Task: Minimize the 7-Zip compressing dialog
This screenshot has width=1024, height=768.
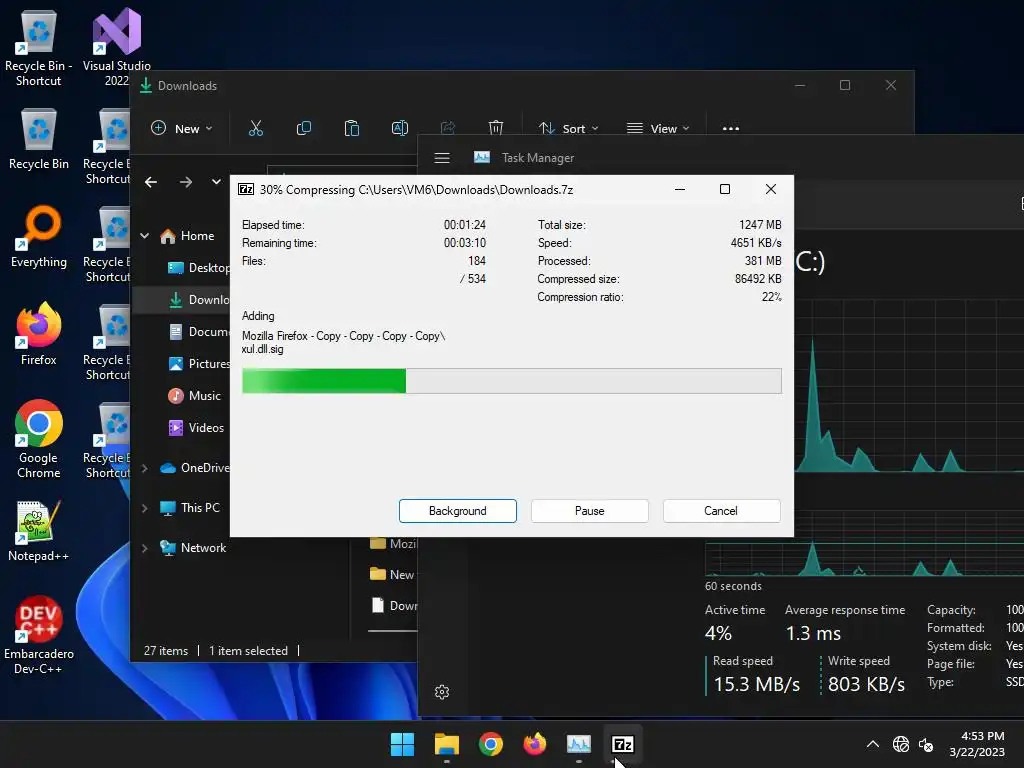Action: pos(680,189)
